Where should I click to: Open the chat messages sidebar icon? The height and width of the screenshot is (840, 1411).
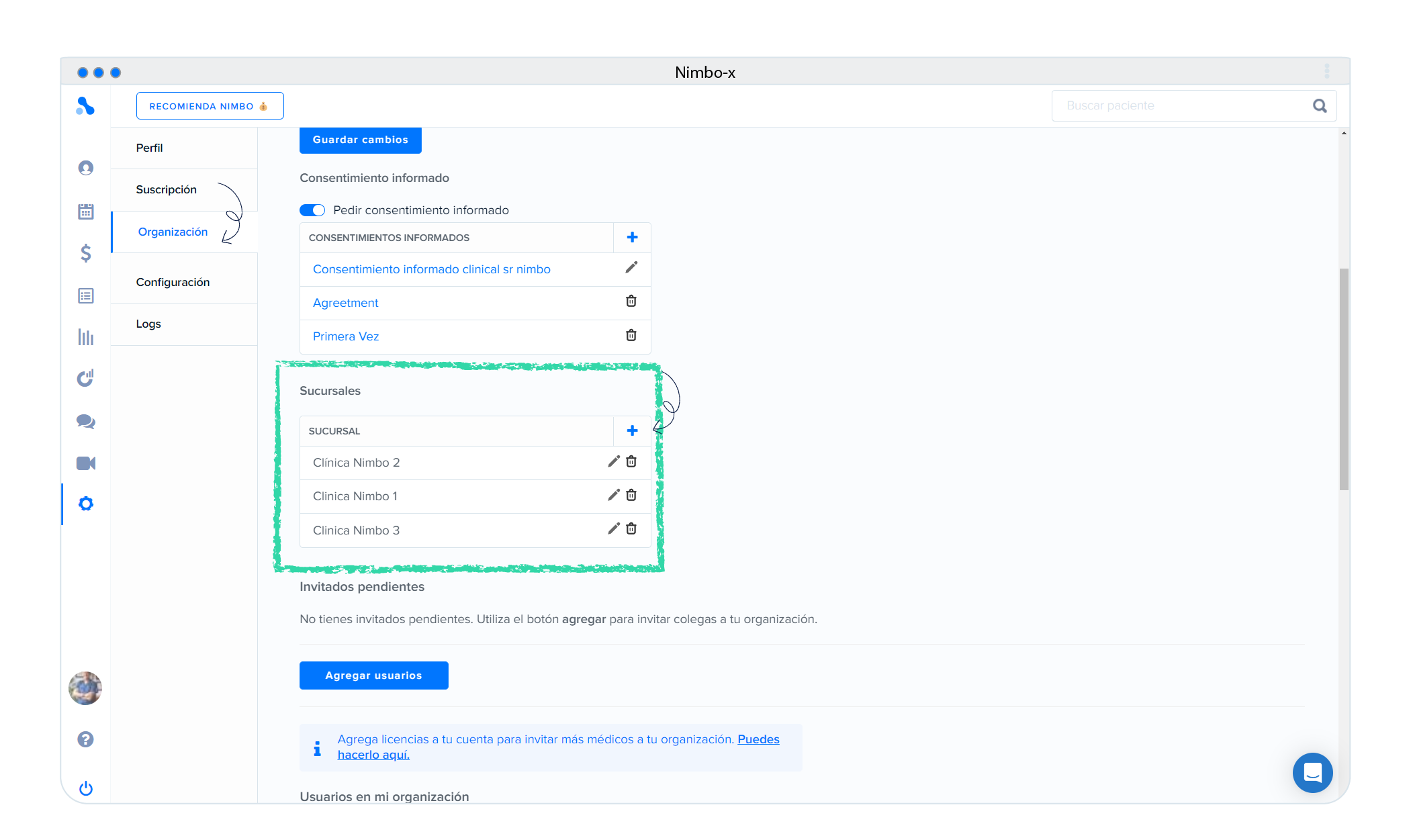point(85,421)
